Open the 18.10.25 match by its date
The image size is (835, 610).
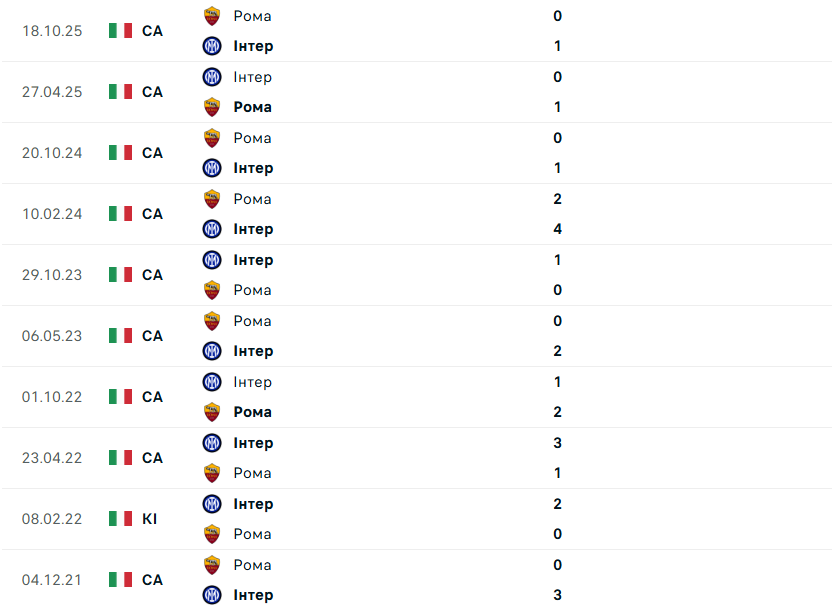pos(52,31)
